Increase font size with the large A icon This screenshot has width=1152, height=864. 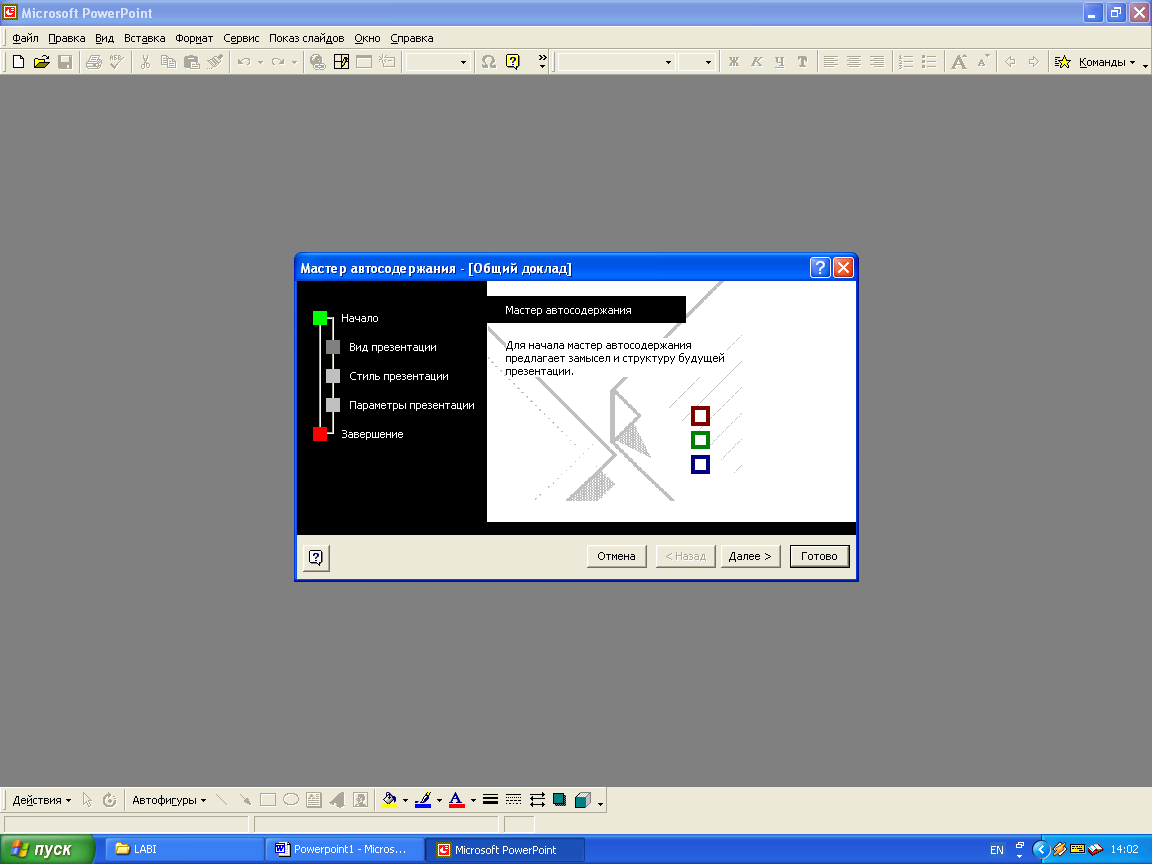click(959, 62)
